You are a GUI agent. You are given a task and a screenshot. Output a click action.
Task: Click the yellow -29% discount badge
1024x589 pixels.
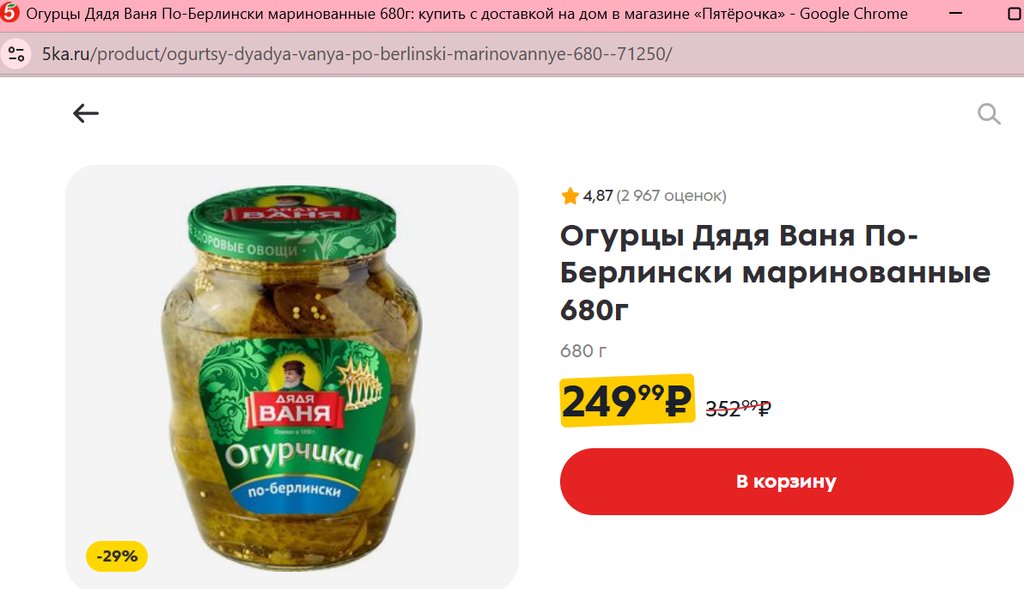click(x=117, y=556)
